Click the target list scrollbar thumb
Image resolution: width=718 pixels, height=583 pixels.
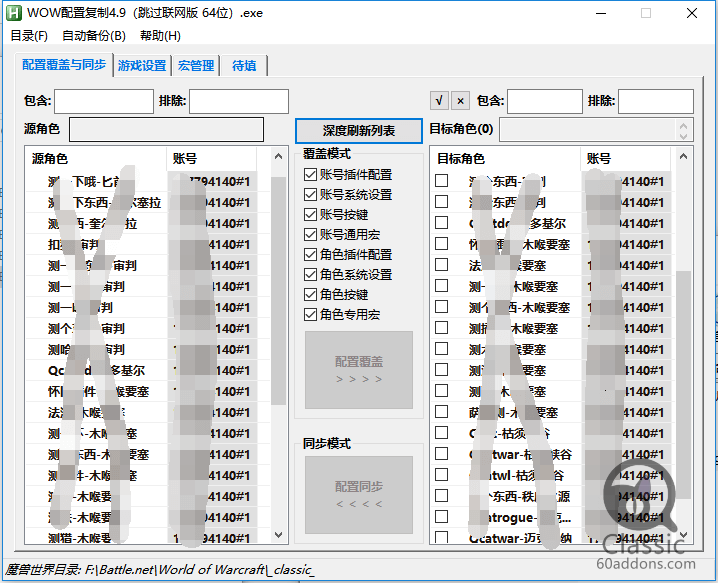pos(684,385)
